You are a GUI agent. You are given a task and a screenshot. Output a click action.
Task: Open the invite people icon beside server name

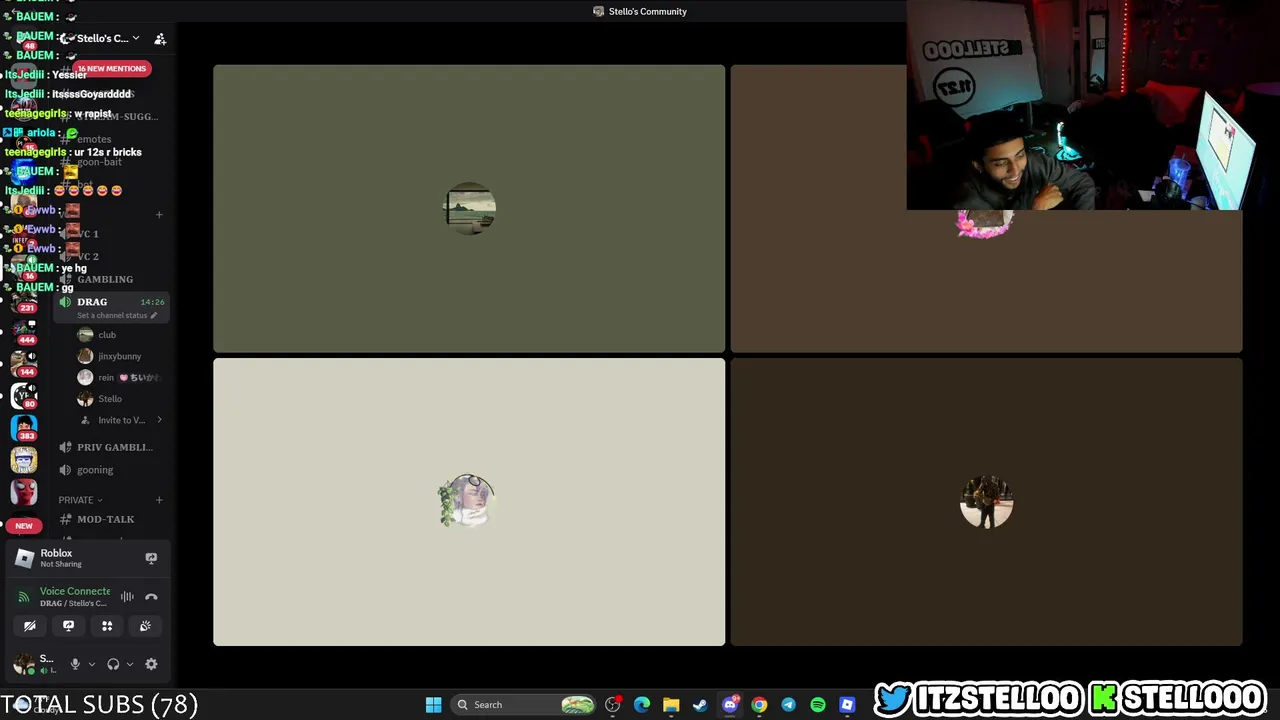pos(160,38)
